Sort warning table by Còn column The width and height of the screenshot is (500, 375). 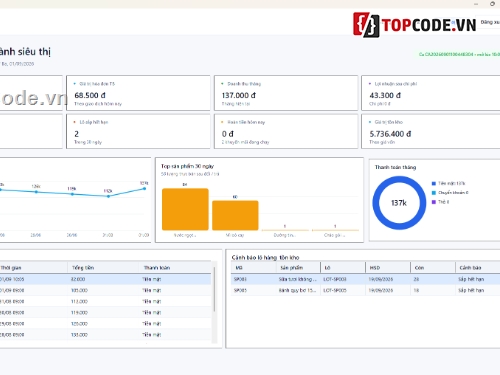433,268
